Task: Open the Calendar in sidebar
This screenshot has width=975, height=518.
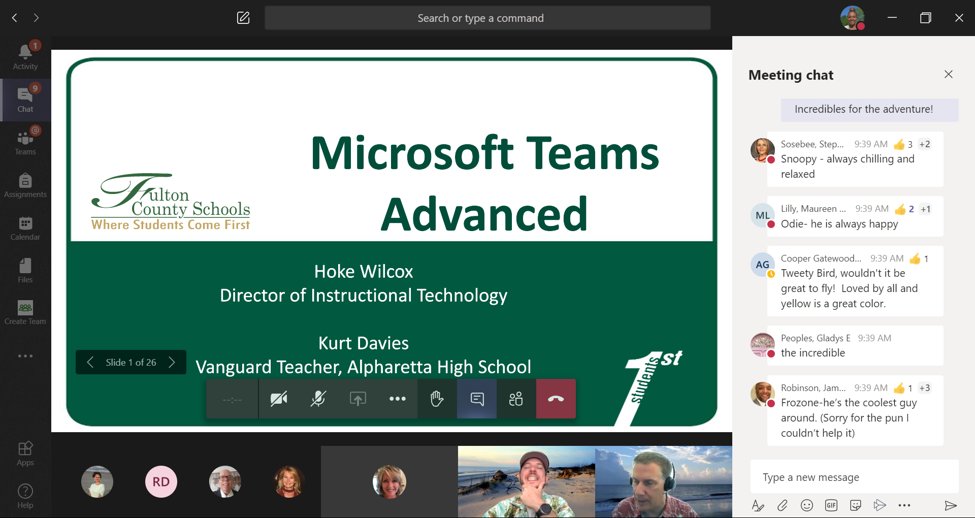Action: [25, 228]
